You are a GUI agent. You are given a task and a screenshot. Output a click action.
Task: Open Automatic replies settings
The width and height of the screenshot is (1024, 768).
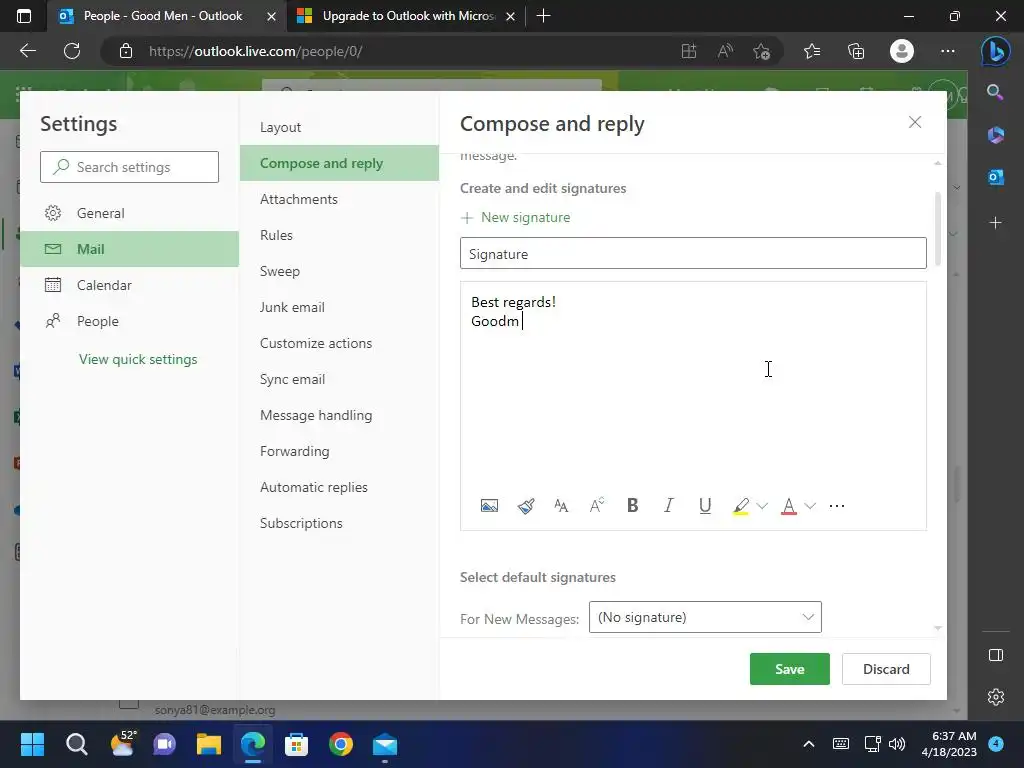(339, 487)
